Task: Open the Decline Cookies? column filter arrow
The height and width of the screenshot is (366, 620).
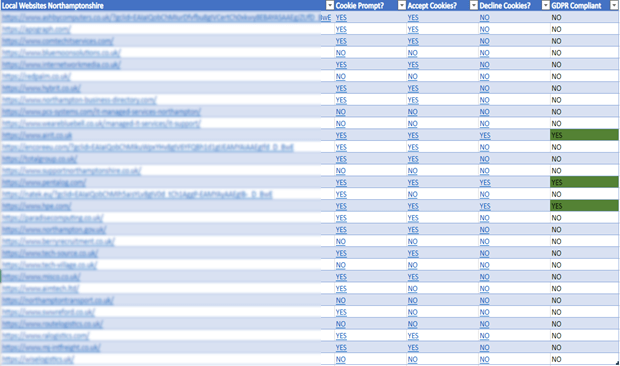Action: click(546, 6)
